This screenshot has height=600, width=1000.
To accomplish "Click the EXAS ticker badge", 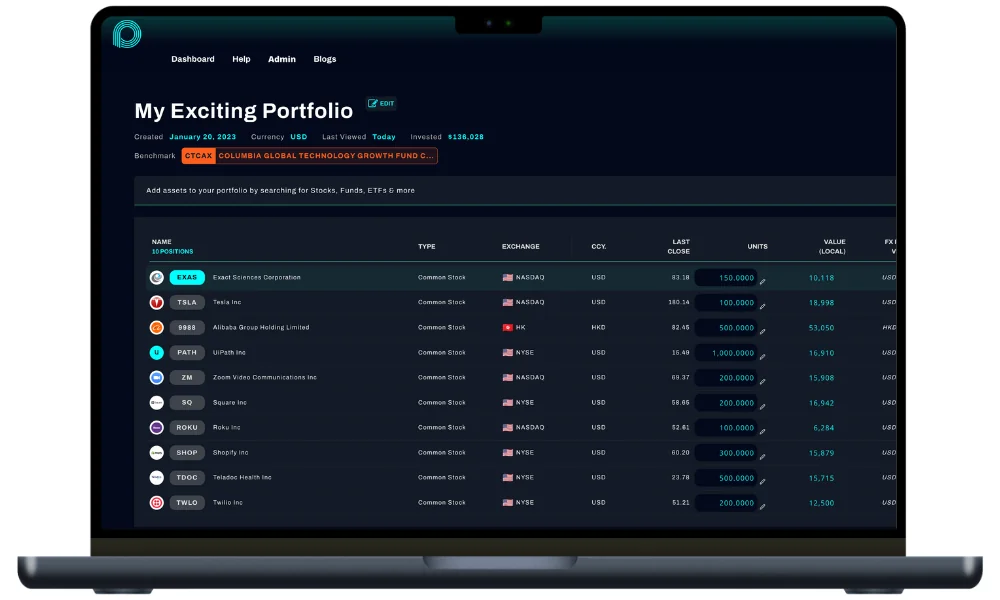I will 187,277.
